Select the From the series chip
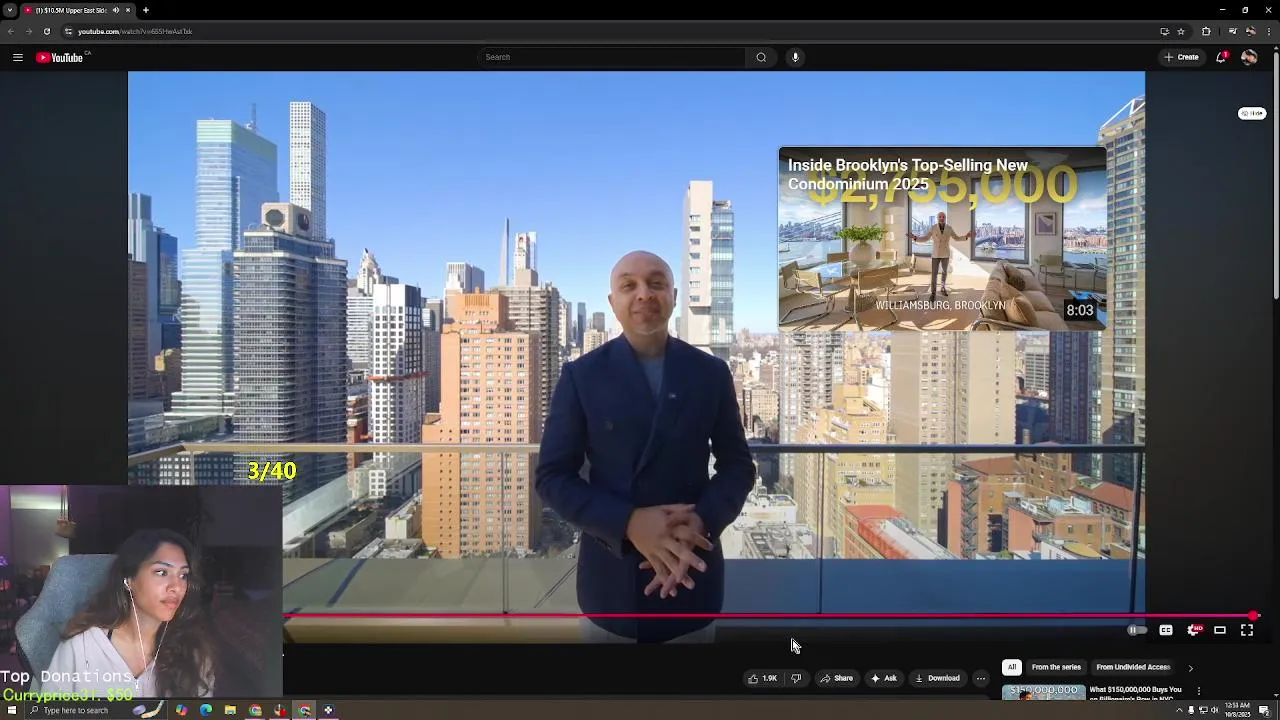Viewport: 1280px width, 720px height. [1056, 667]
